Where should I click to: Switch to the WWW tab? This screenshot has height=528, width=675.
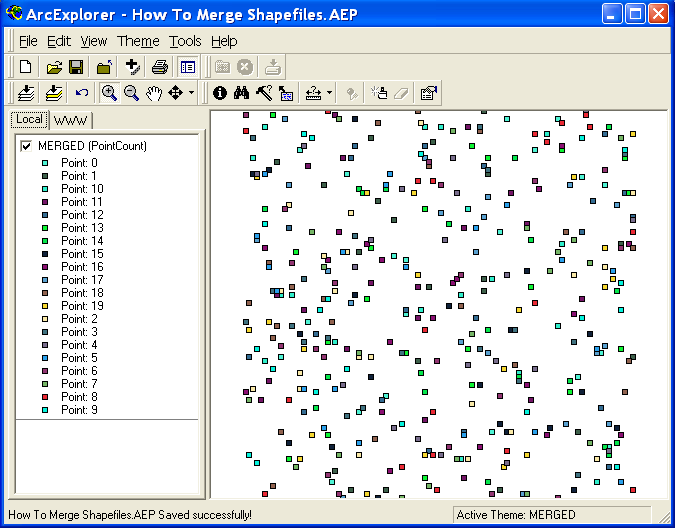(x=71, y=120)
